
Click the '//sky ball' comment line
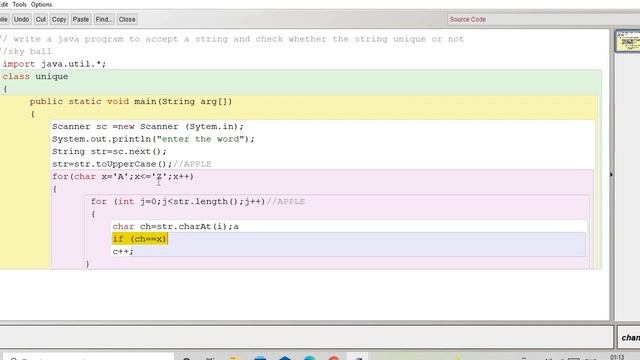click(26, 51)
